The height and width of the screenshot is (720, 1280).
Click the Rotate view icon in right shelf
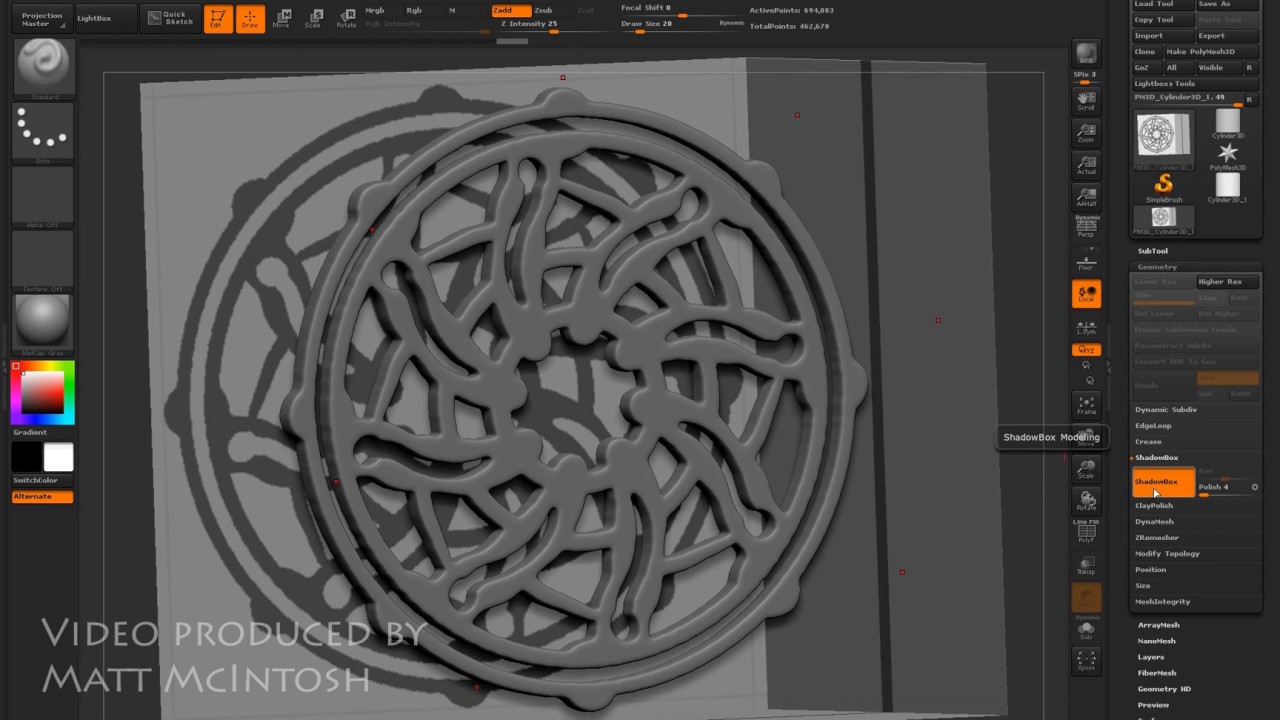click(x=1086, y=501)
